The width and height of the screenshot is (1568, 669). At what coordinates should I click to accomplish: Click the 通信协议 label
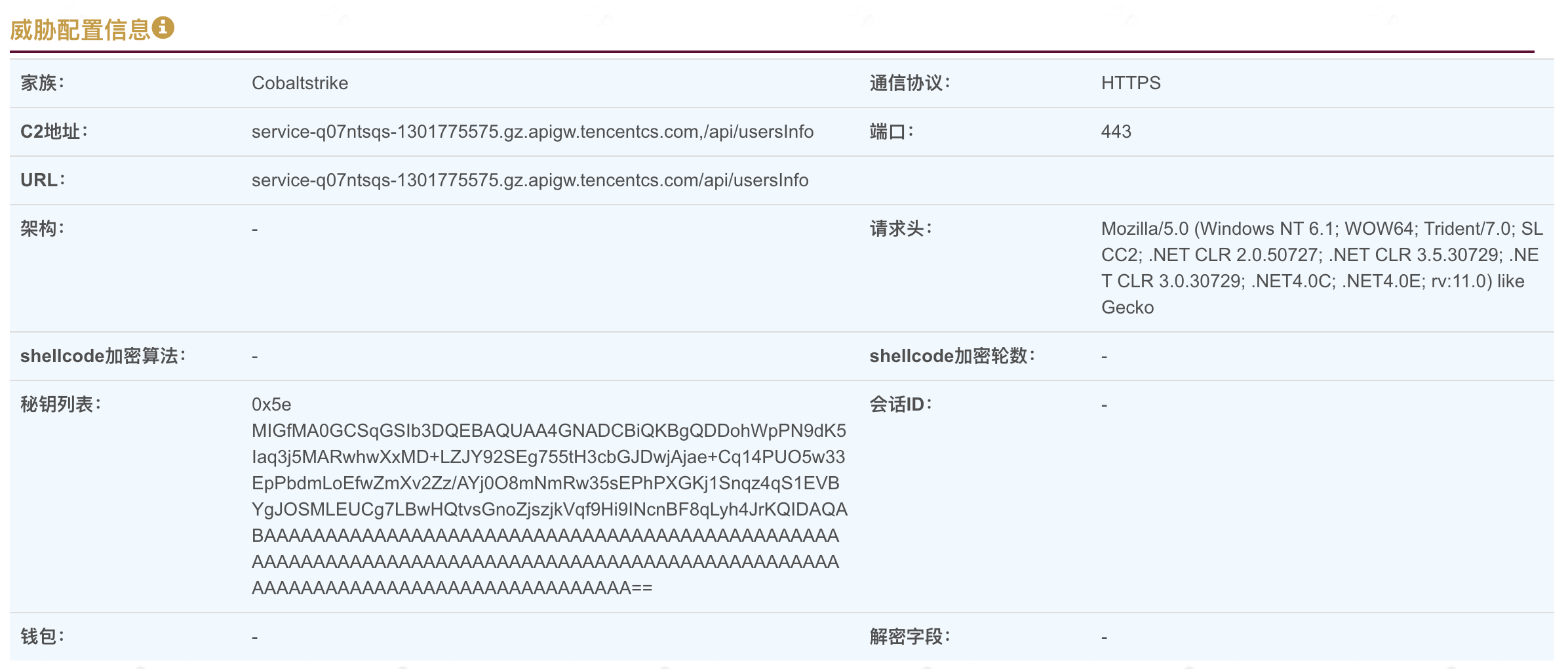[x=910, y=83]
